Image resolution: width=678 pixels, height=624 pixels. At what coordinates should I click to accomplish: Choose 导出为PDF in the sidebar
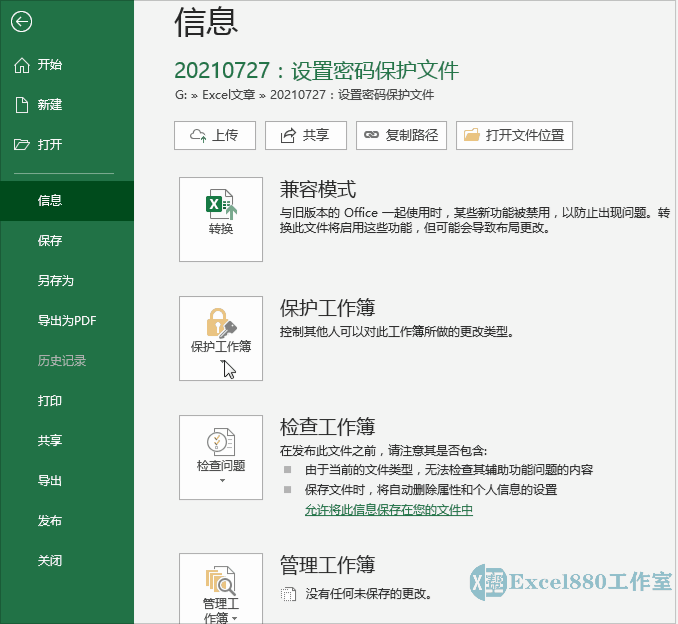click(67, 320)
